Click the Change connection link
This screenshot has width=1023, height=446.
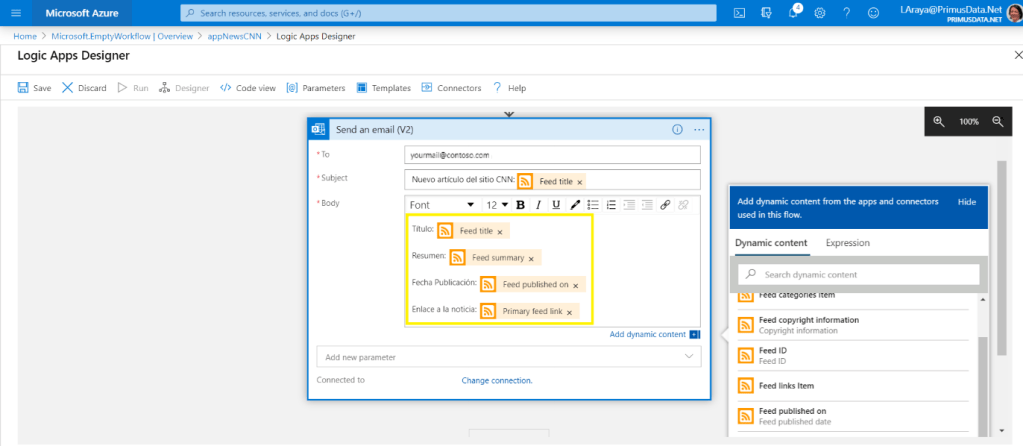click(496, 380)
